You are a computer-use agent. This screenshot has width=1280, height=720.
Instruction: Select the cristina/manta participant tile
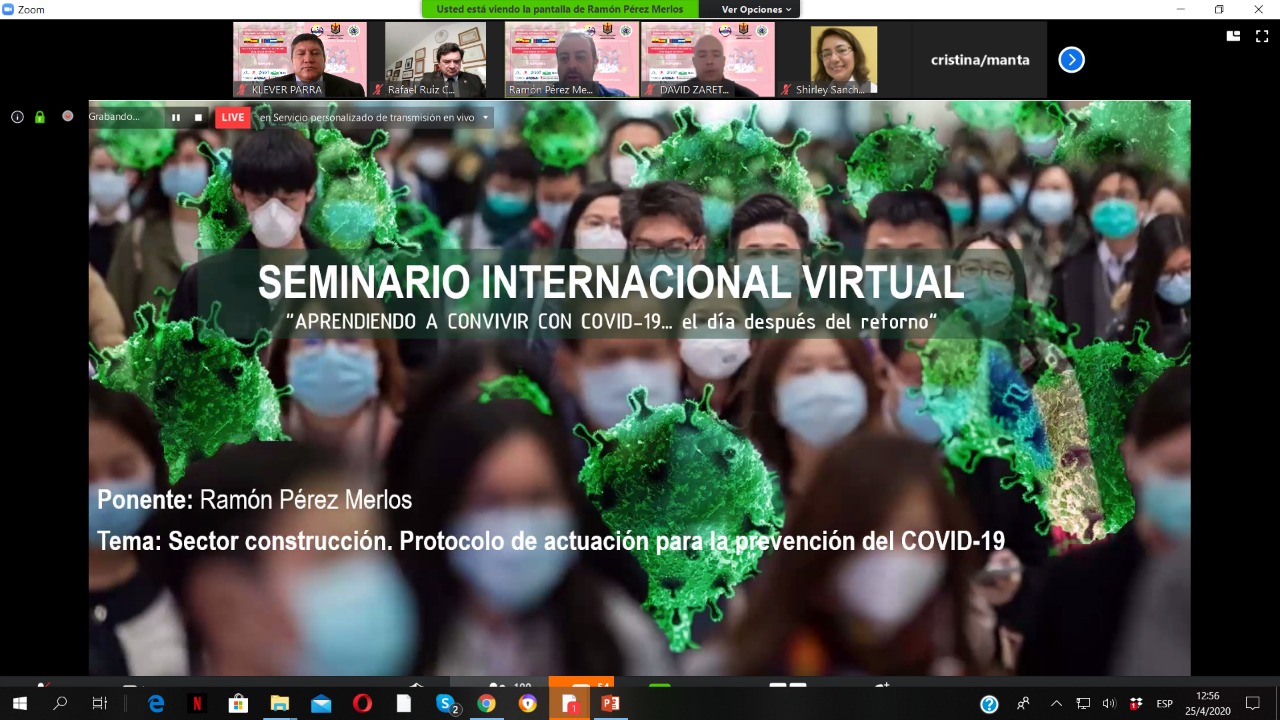click(979, 60)
